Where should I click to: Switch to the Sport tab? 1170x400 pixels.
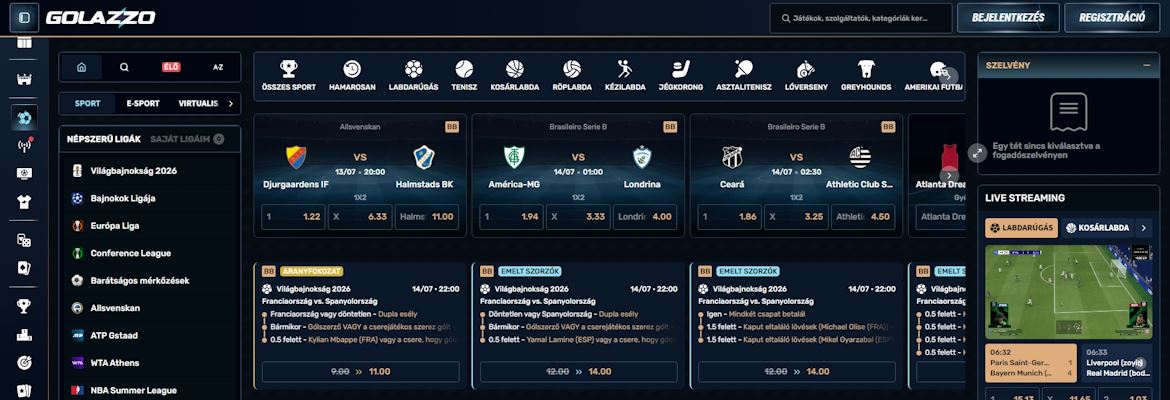87,104
